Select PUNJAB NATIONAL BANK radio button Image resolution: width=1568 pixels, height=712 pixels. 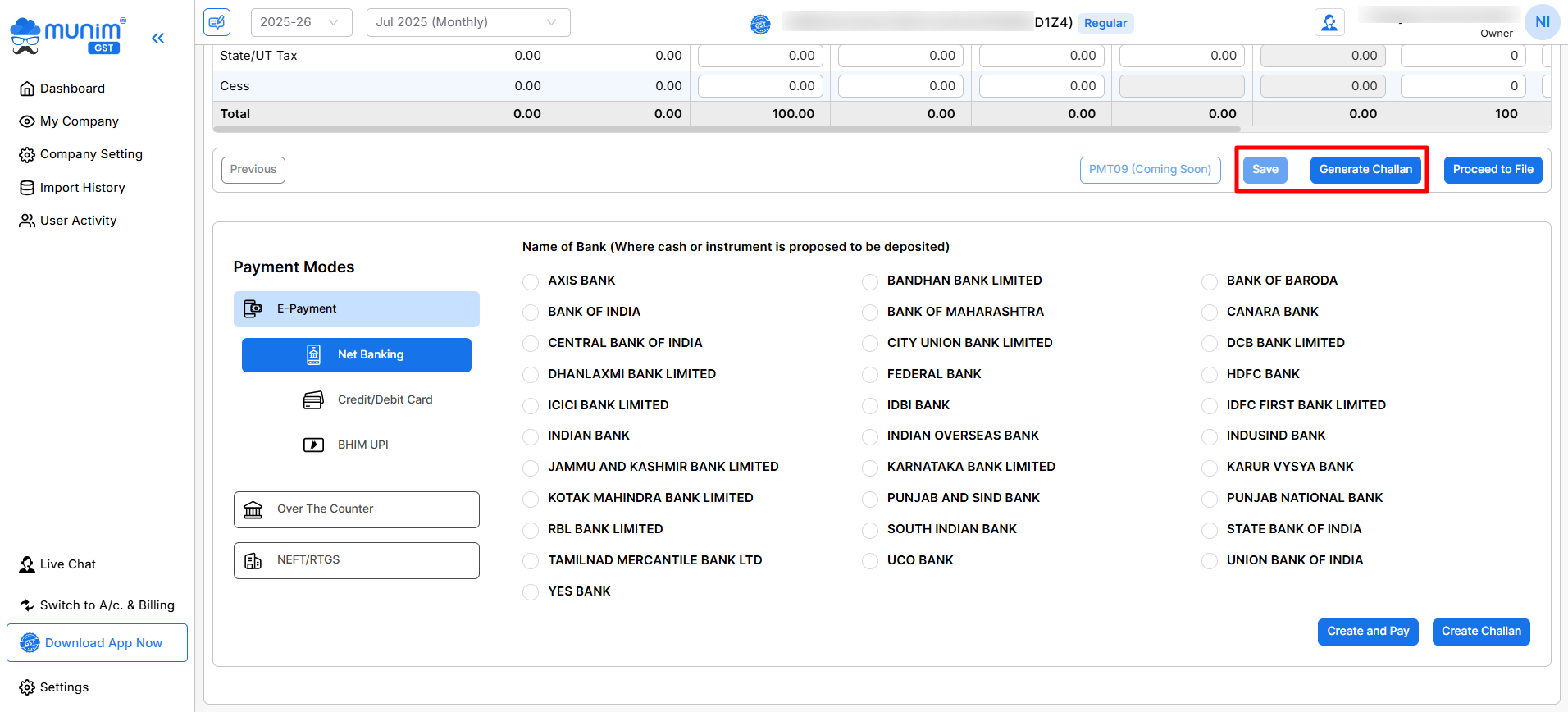click(x=1209, y=499)
